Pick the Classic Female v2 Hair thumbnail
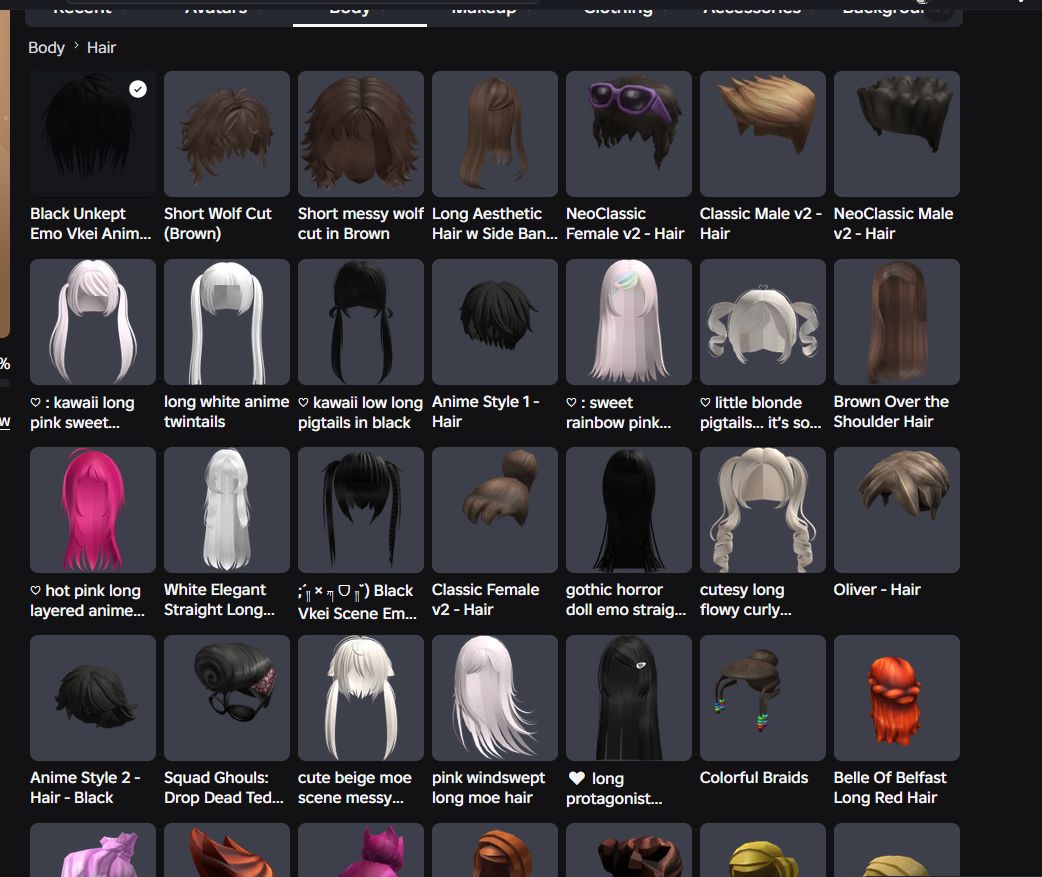Viewport: 1042px width, 877px height. pos(494,510)
